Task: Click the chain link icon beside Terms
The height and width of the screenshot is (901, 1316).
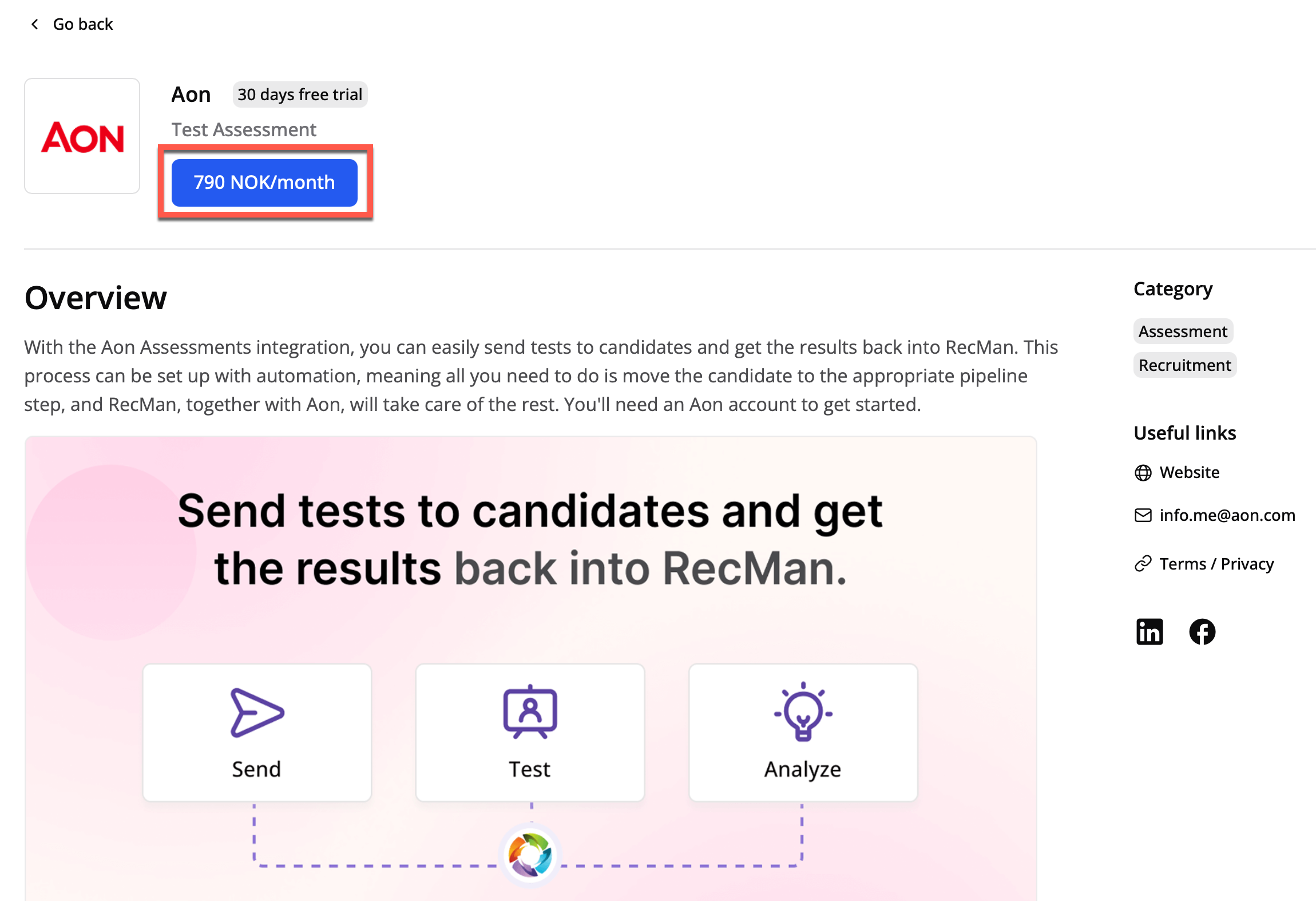Action: click(1143, 564)
